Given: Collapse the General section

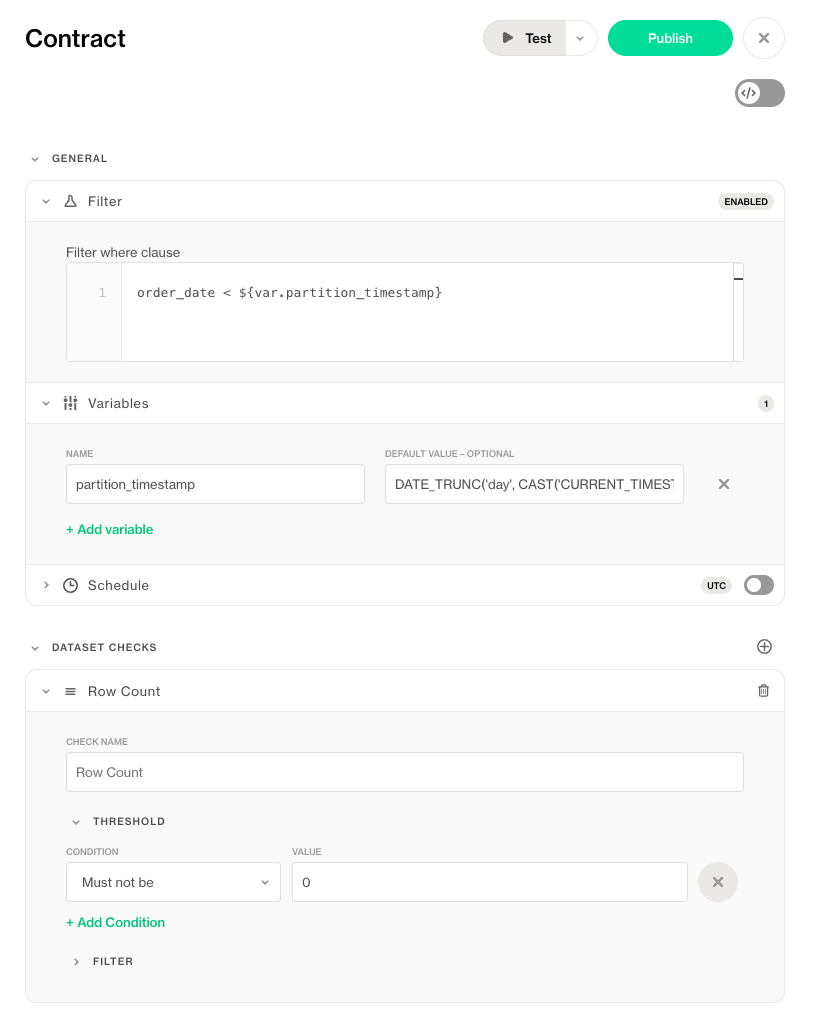Looking at the screenshot, I should click(x=35, y=159).
